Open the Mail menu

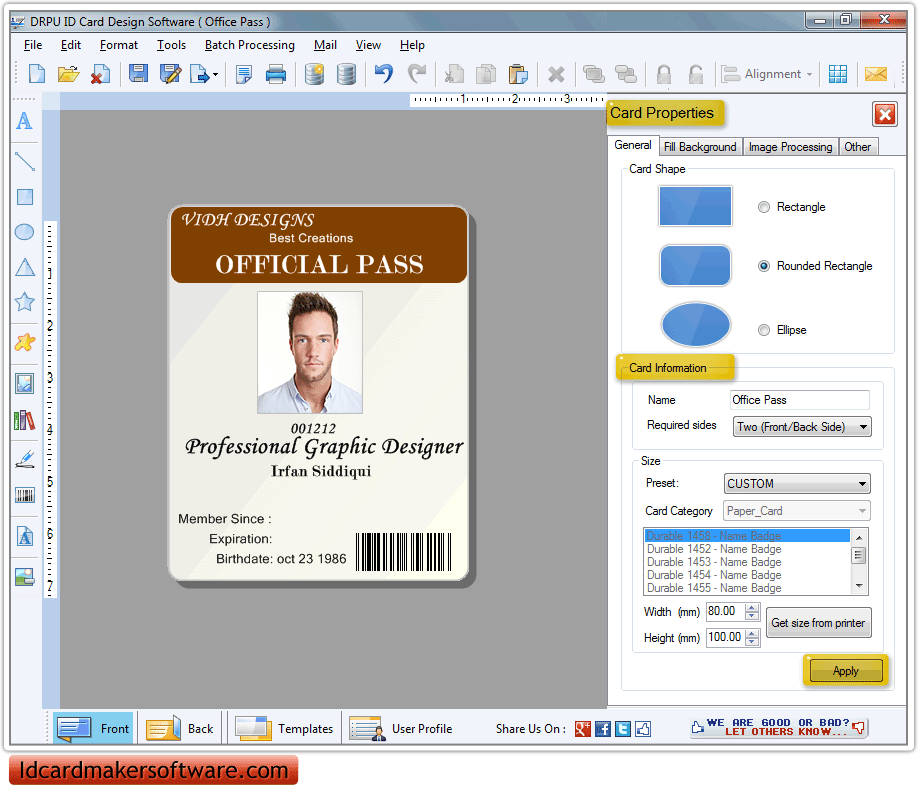click(x=325, y=45)
